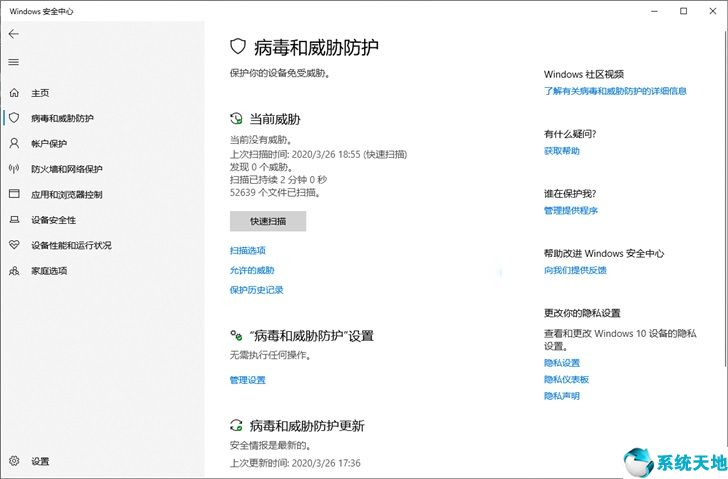The image size is (728, 479).
Task: View 保护历史记录 link
Action: (256, 290)
